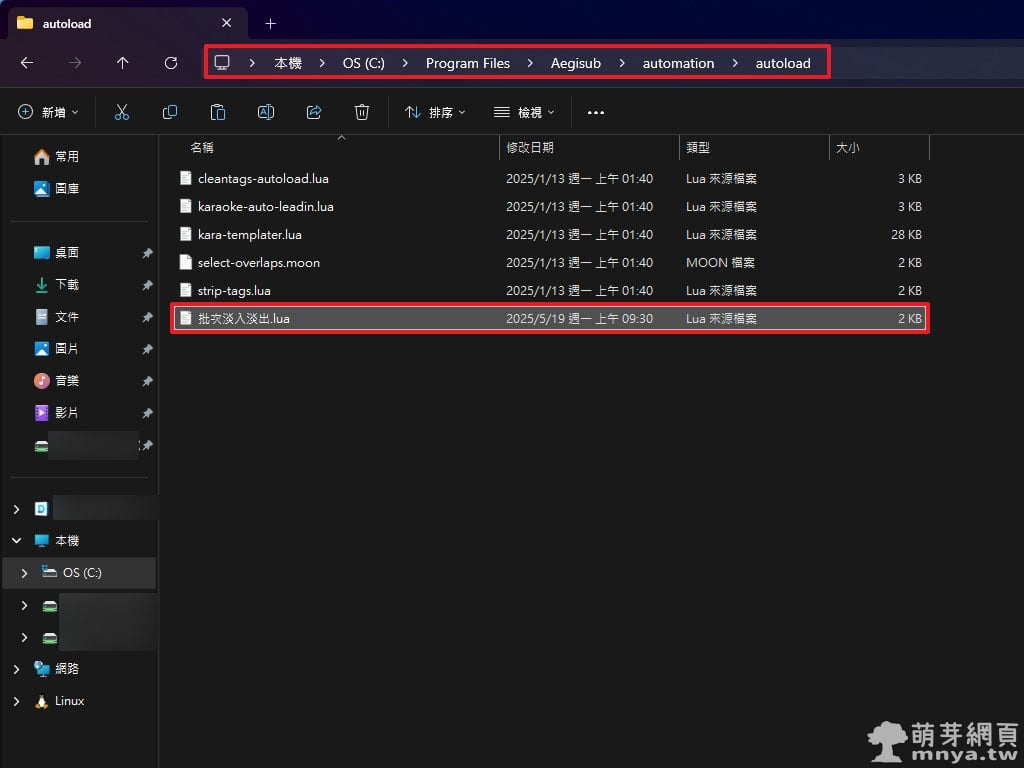Click the Delete trash can icon
Screen dimensions: 1024x768
362,112
